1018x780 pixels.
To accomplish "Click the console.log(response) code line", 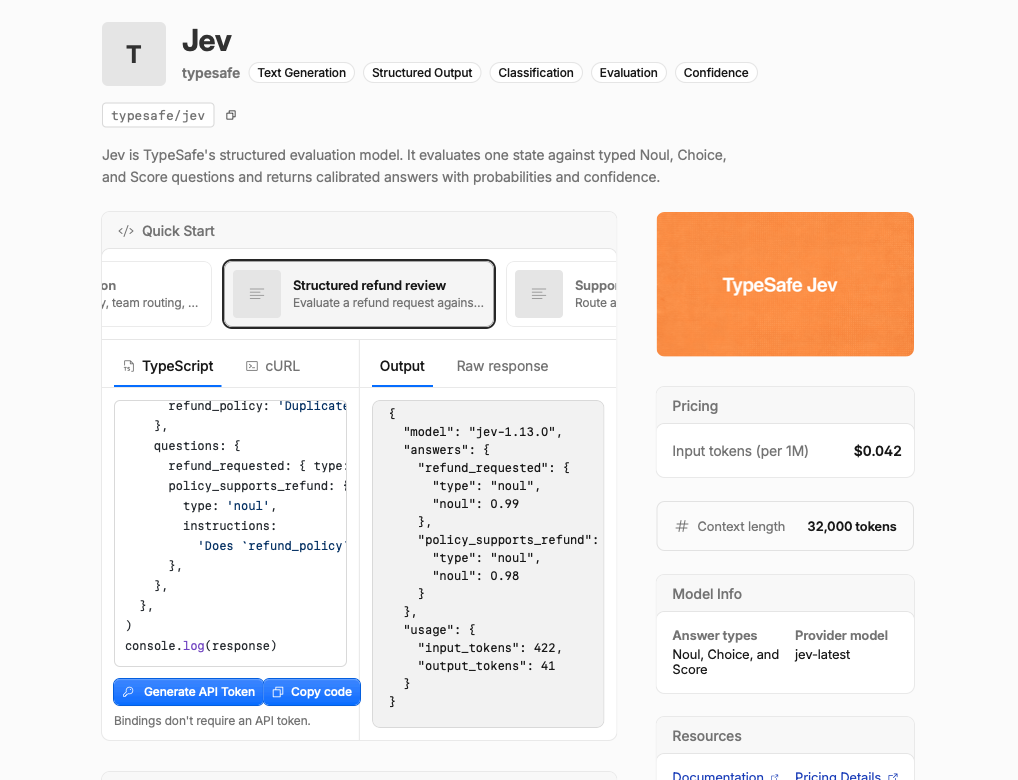I will 201,646.
